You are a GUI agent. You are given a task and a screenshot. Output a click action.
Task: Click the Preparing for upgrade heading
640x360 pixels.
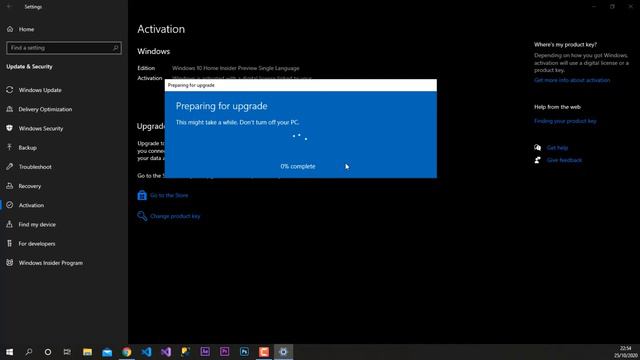coord(221,106)
